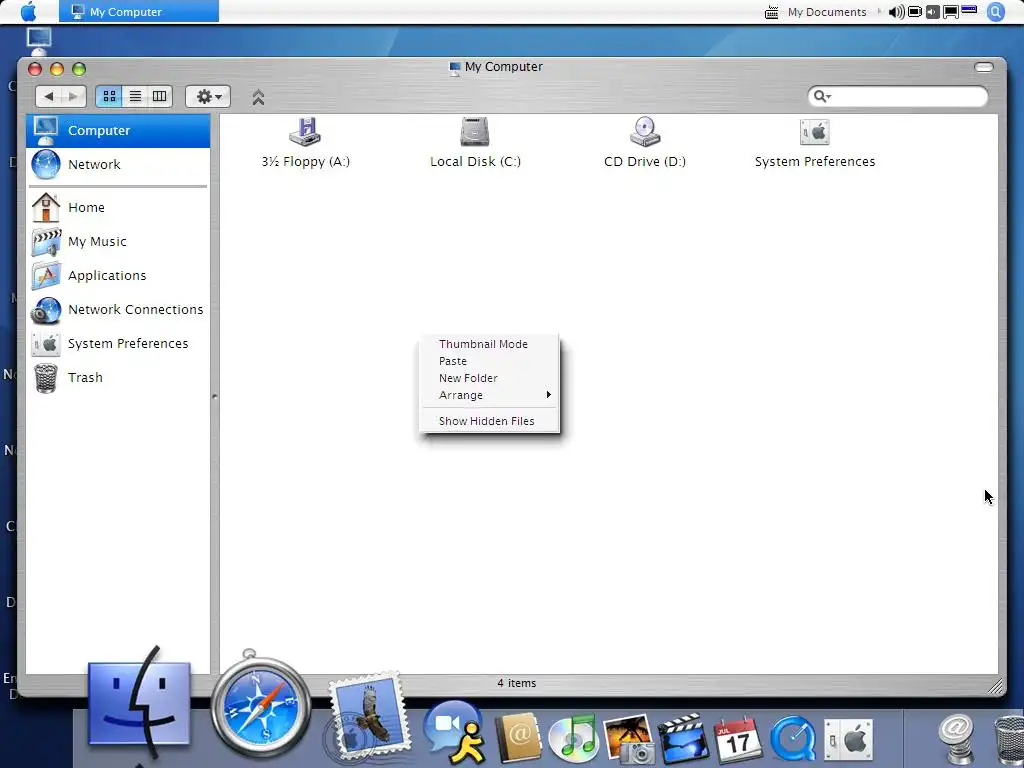Open the gear Action dropdown

pos(208,97)
